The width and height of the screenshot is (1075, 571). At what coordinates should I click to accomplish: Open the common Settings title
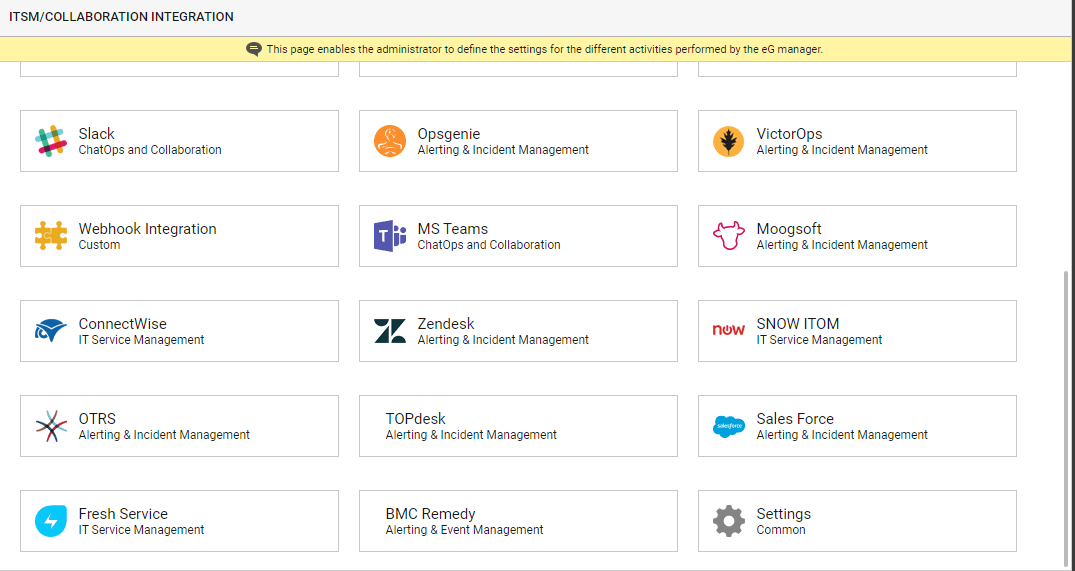pos(784,514)
